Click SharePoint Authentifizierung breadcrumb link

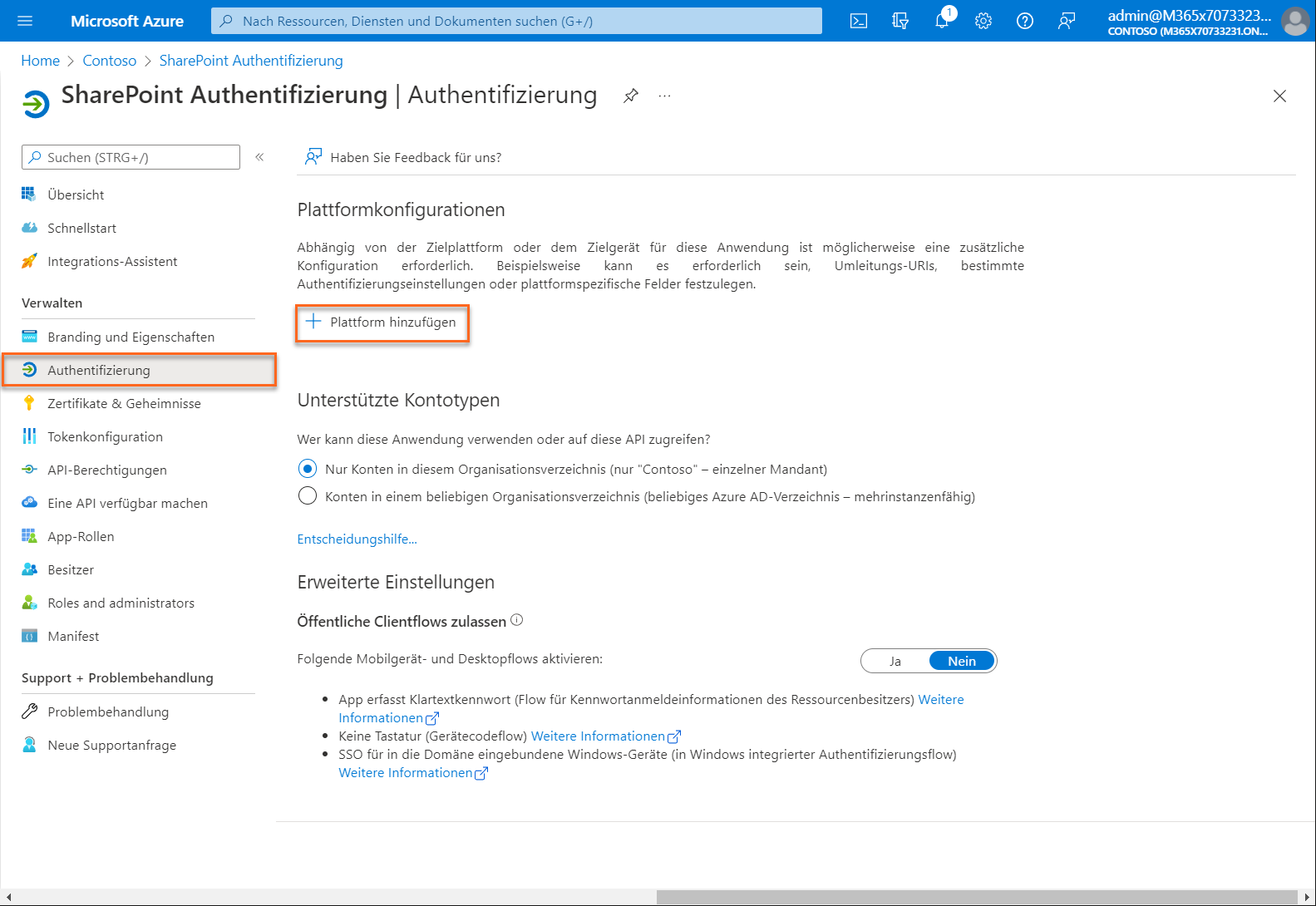[251, 61]
